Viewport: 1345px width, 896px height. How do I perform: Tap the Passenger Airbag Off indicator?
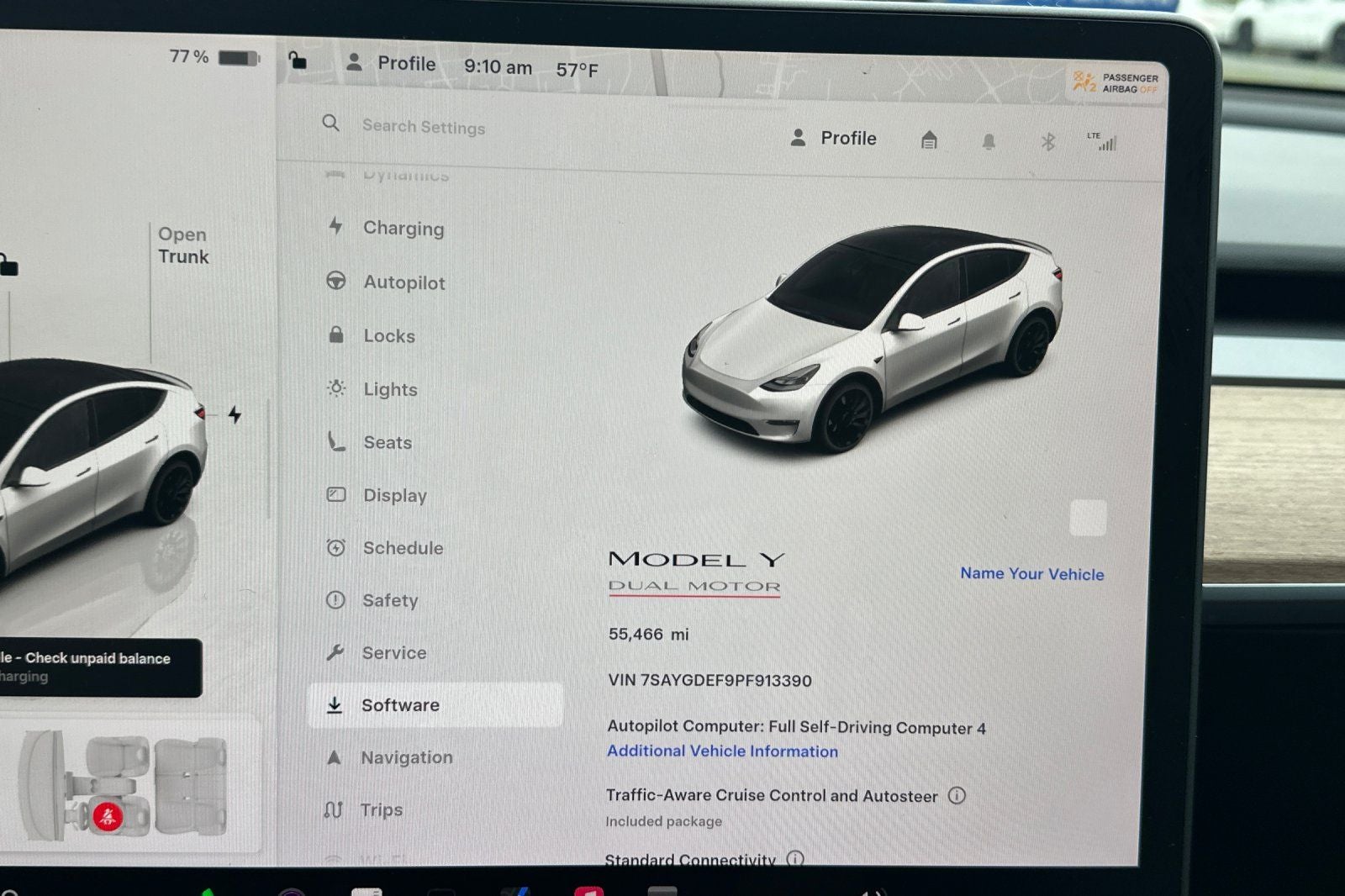[x=1116, y=82]
